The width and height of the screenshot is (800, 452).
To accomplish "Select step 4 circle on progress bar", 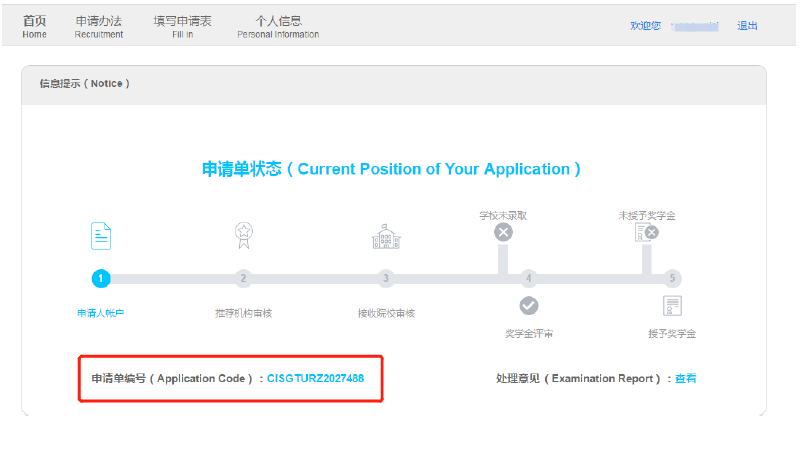I will click(x=528, y=278).
